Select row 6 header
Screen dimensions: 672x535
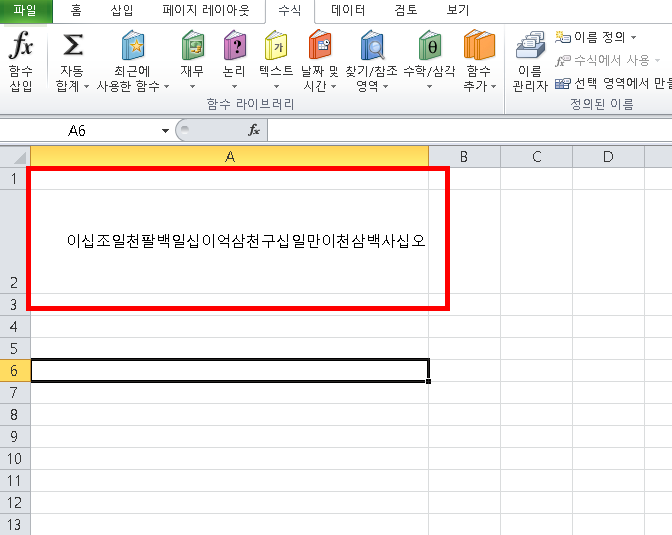(x=15, y=370)
